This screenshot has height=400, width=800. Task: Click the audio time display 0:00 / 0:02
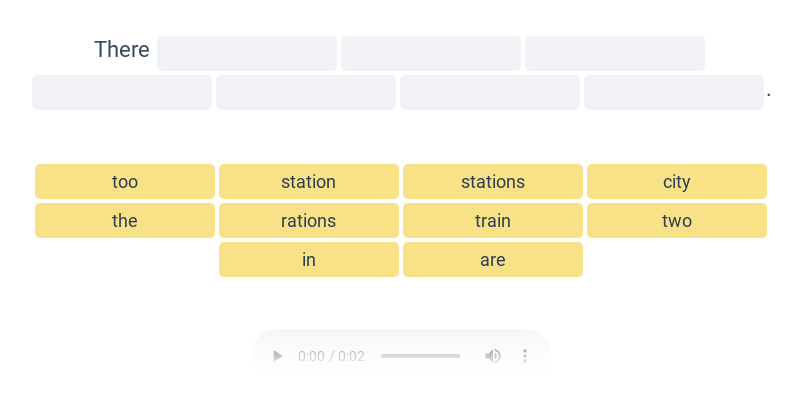(331, 356)
